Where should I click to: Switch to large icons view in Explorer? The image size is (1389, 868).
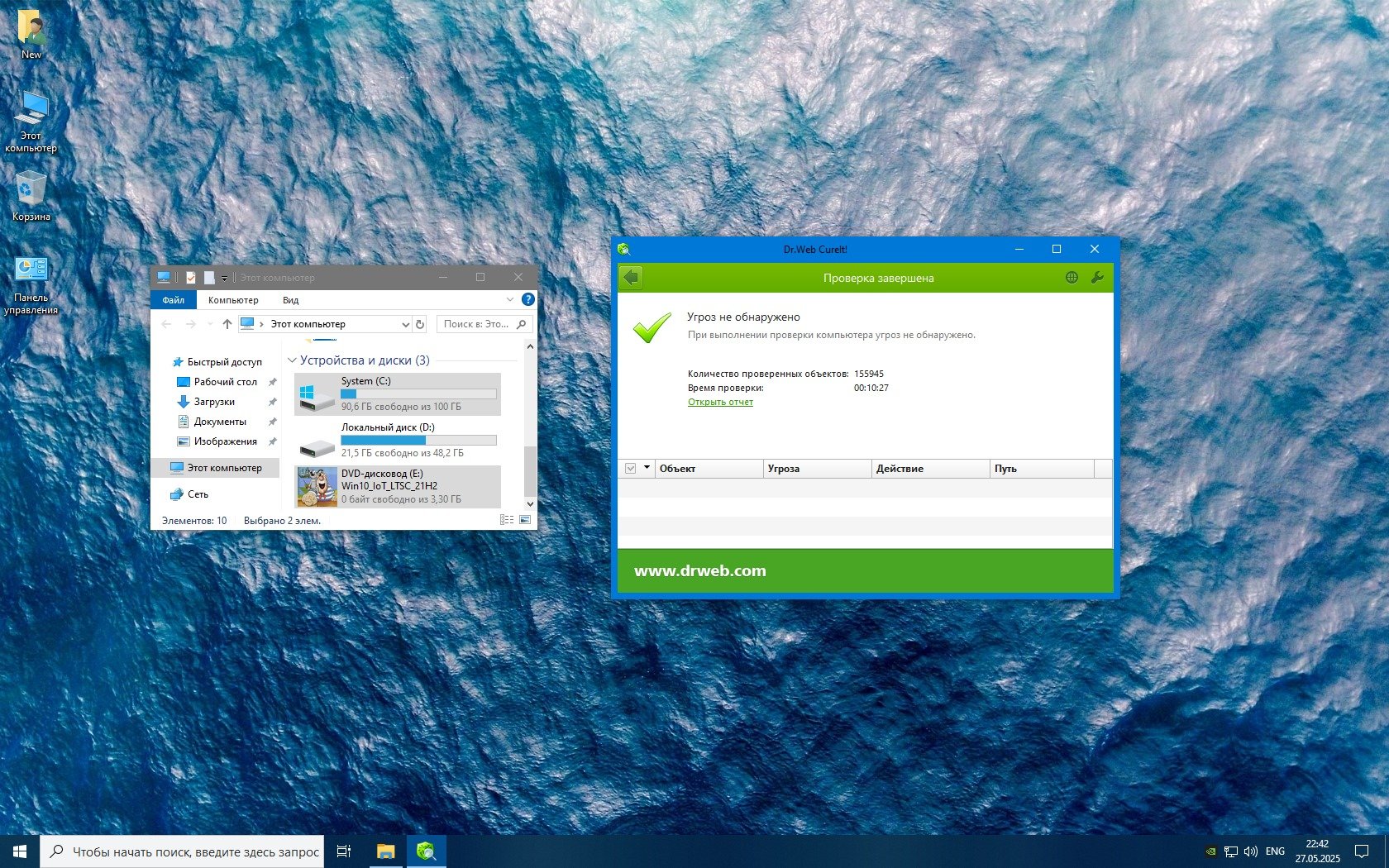tap(525, 520)
